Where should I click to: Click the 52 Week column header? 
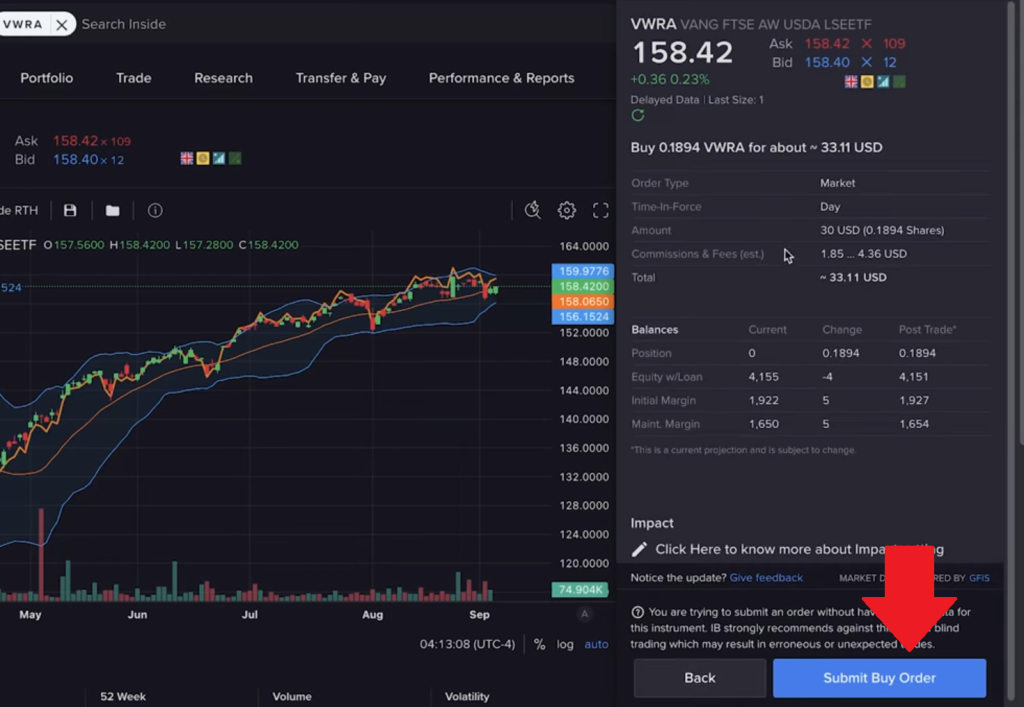coord(123,697)
